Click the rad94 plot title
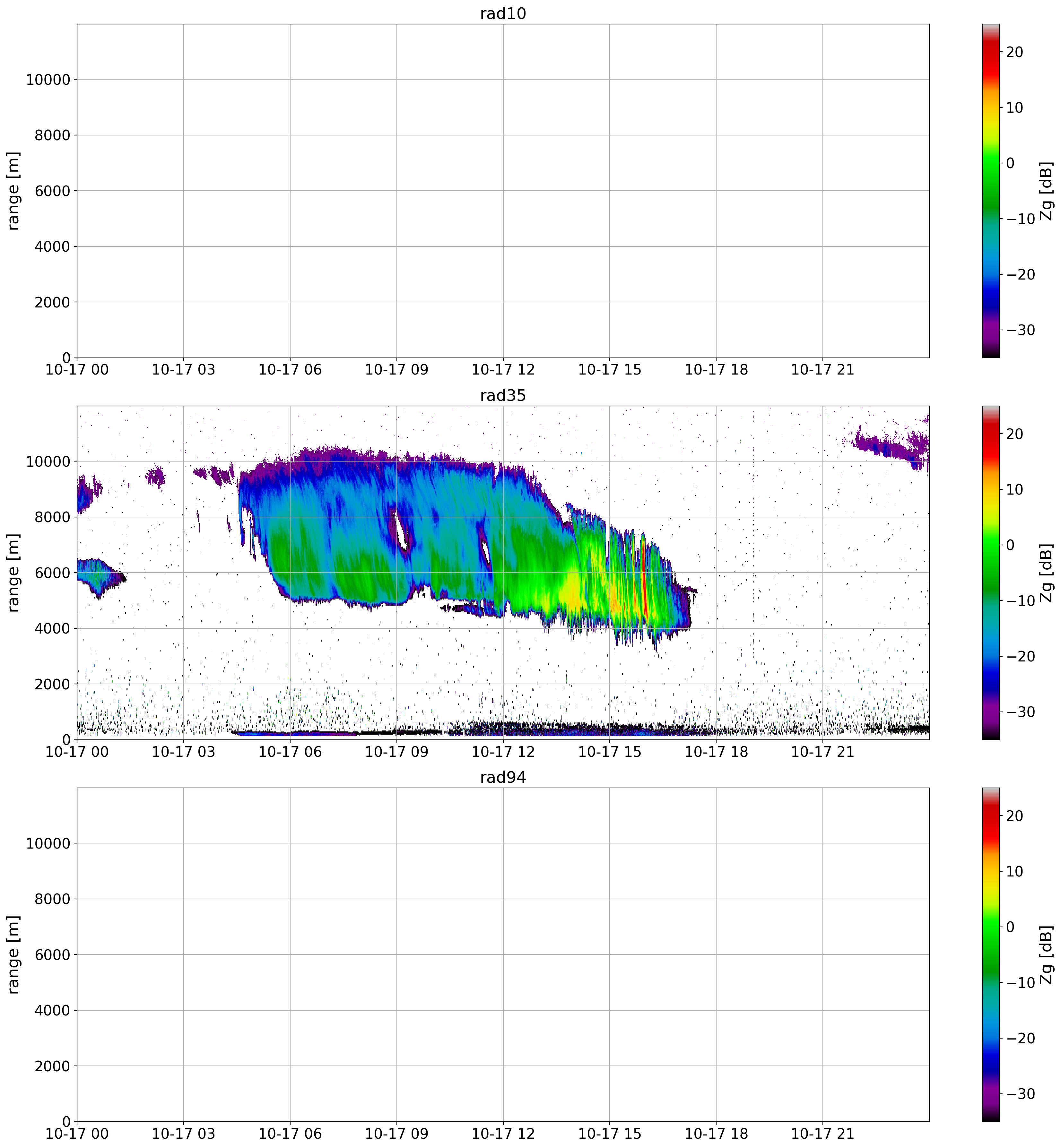The width and height of the screenshot is (1061, 1148). (503, 777)
